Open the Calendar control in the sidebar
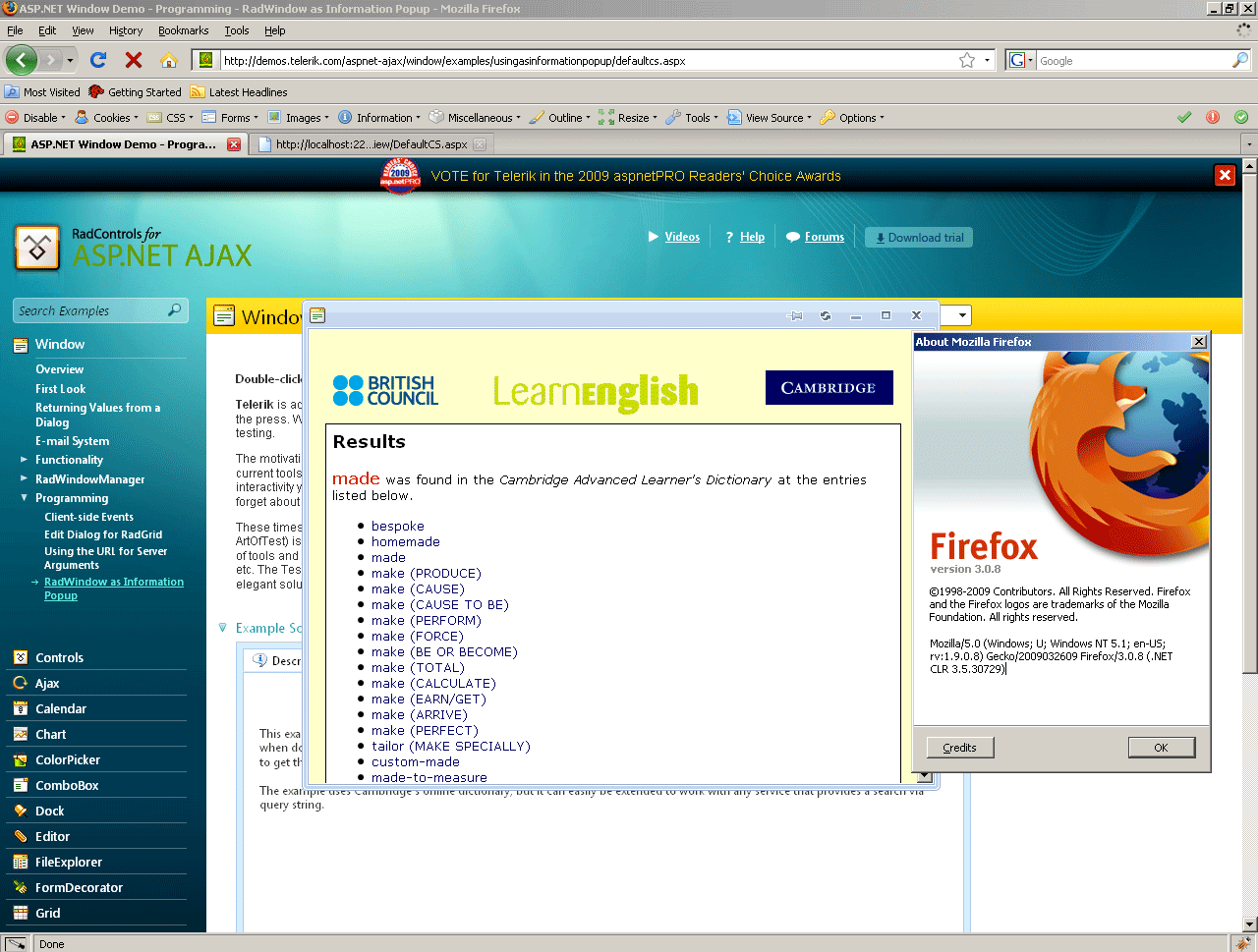Image resolution: width=1258 pixels, height=952 pixels. click(x=61, y=709)
